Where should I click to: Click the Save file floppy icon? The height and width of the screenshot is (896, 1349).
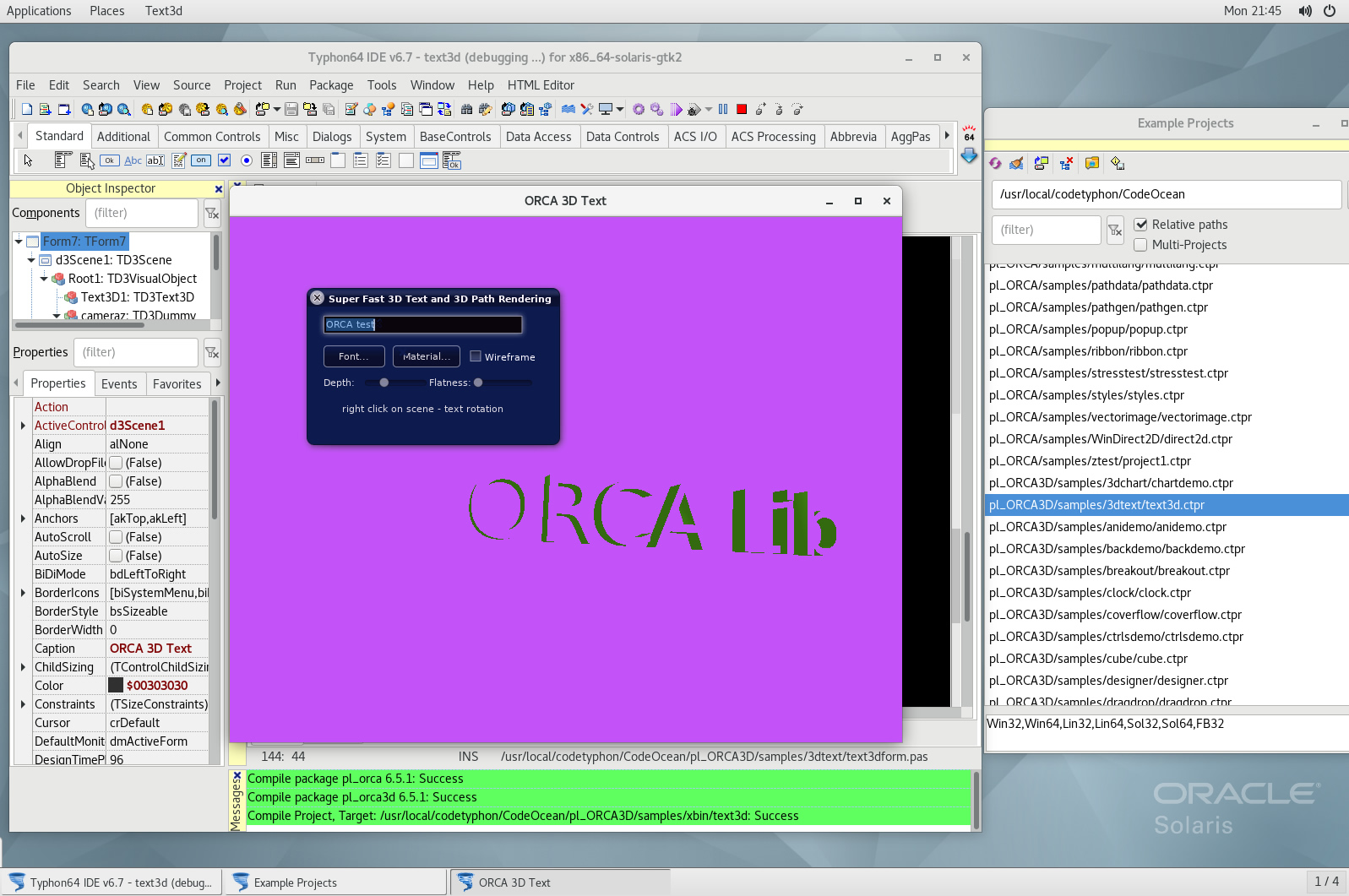pyautogui.click(x=291, y=109)
